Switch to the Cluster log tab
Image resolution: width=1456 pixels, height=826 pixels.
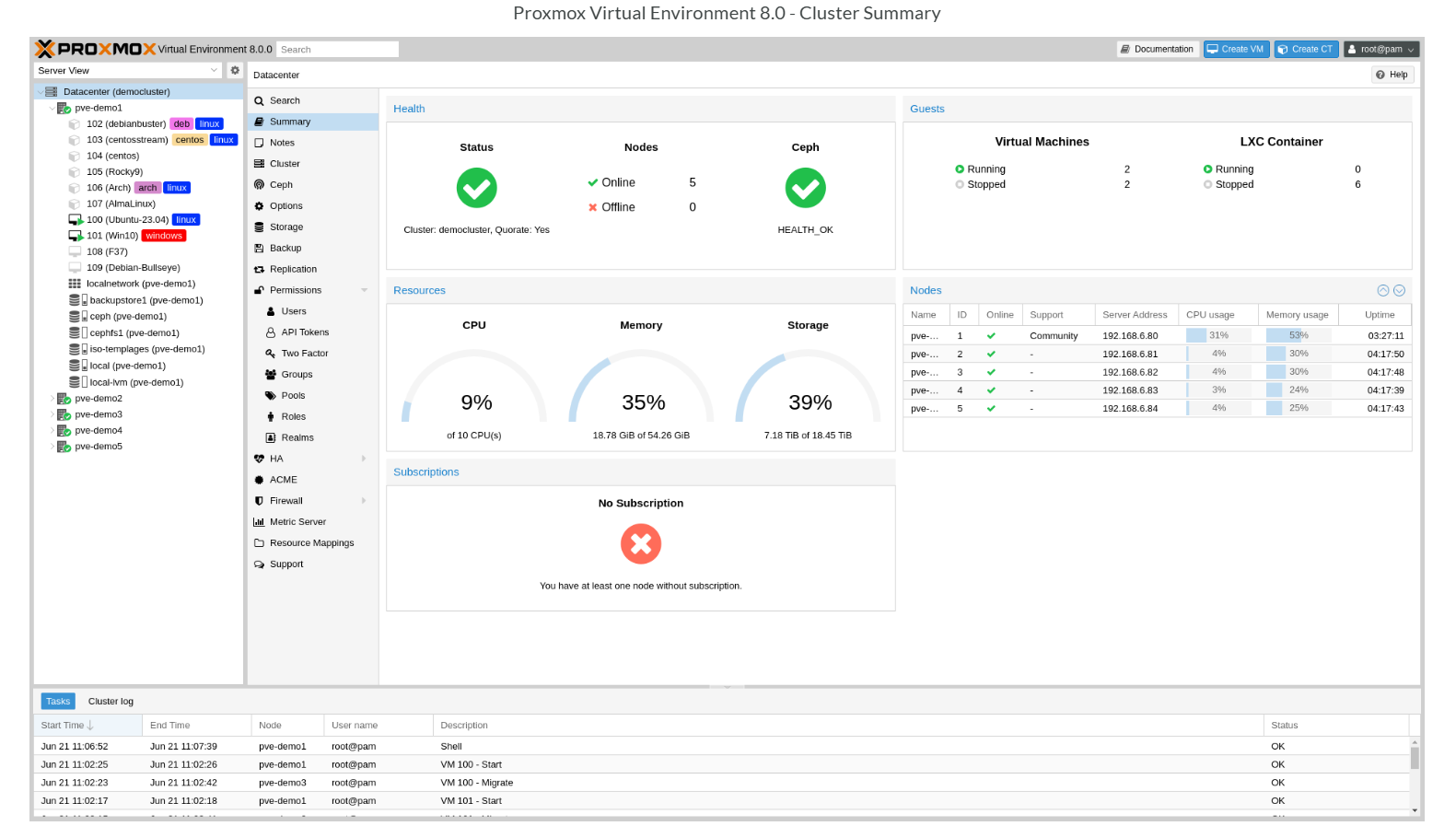pyautogui.click(x=111, y=702)
